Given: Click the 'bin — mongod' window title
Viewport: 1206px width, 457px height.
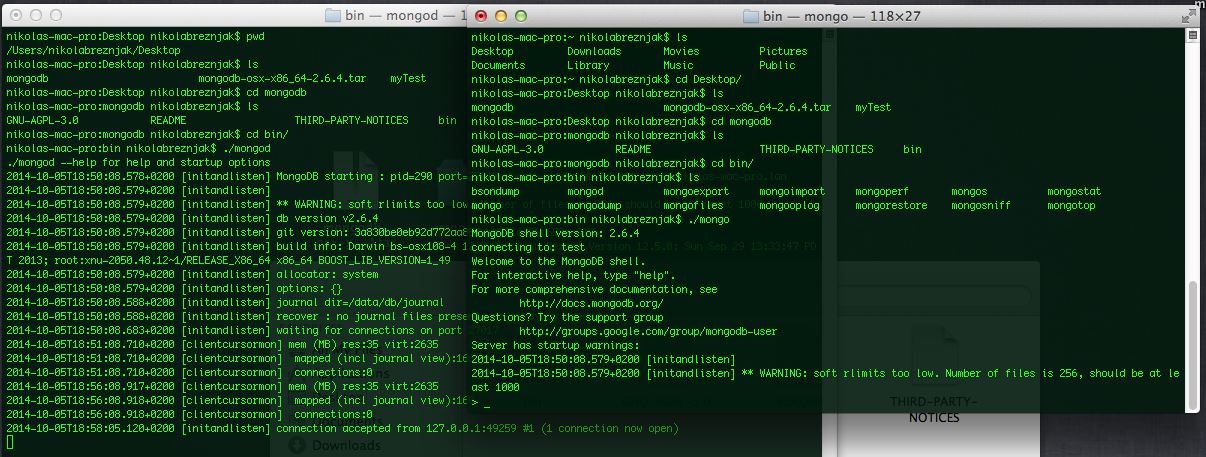Looking at the screenshot, I should click(x=408, y=16).
